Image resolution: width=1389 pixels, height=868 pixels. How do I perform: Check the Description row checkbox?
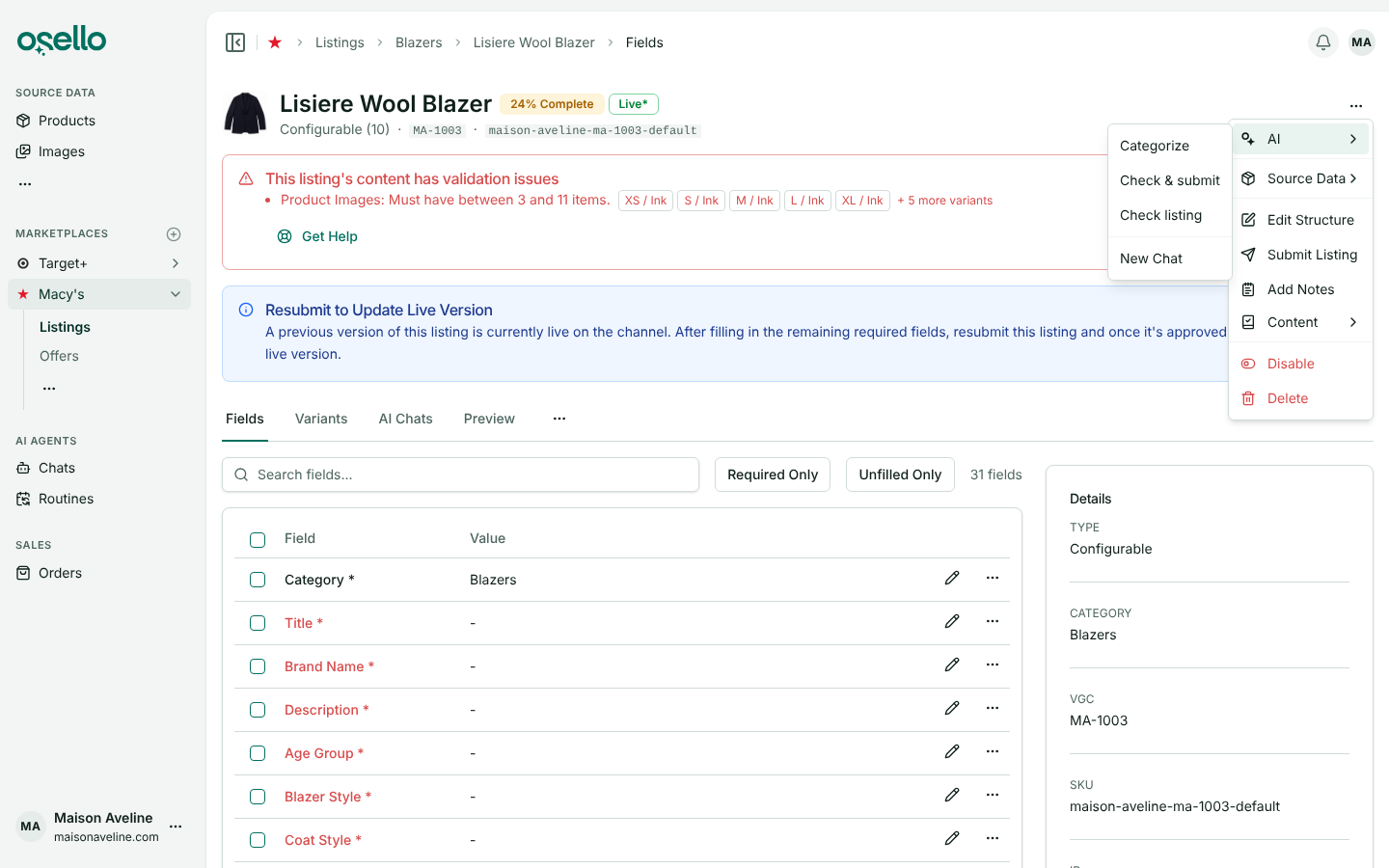coord(258,710)
